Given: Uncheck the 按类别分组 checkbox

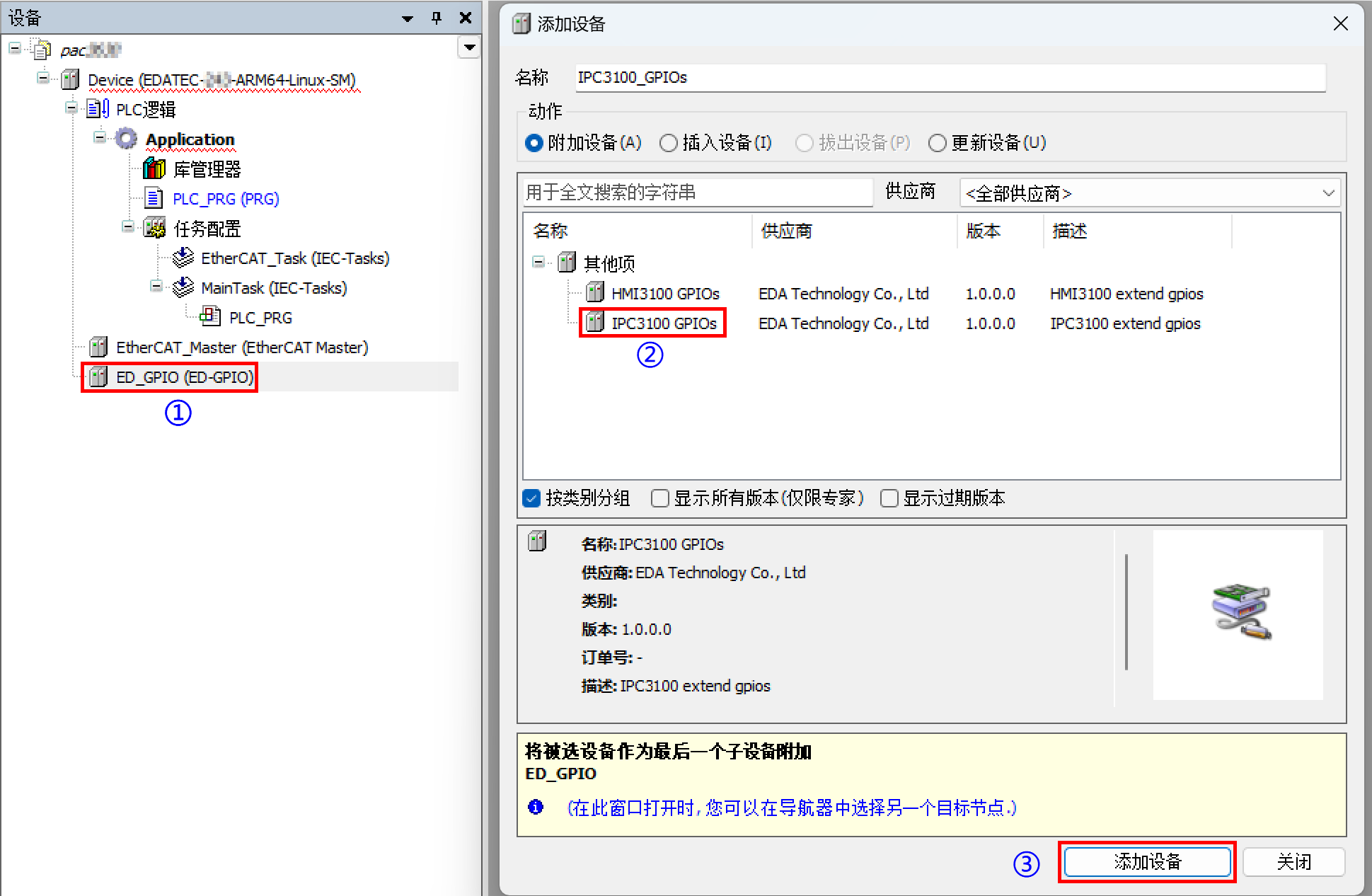Looking at the screenshot, I should tap(531, 498).
